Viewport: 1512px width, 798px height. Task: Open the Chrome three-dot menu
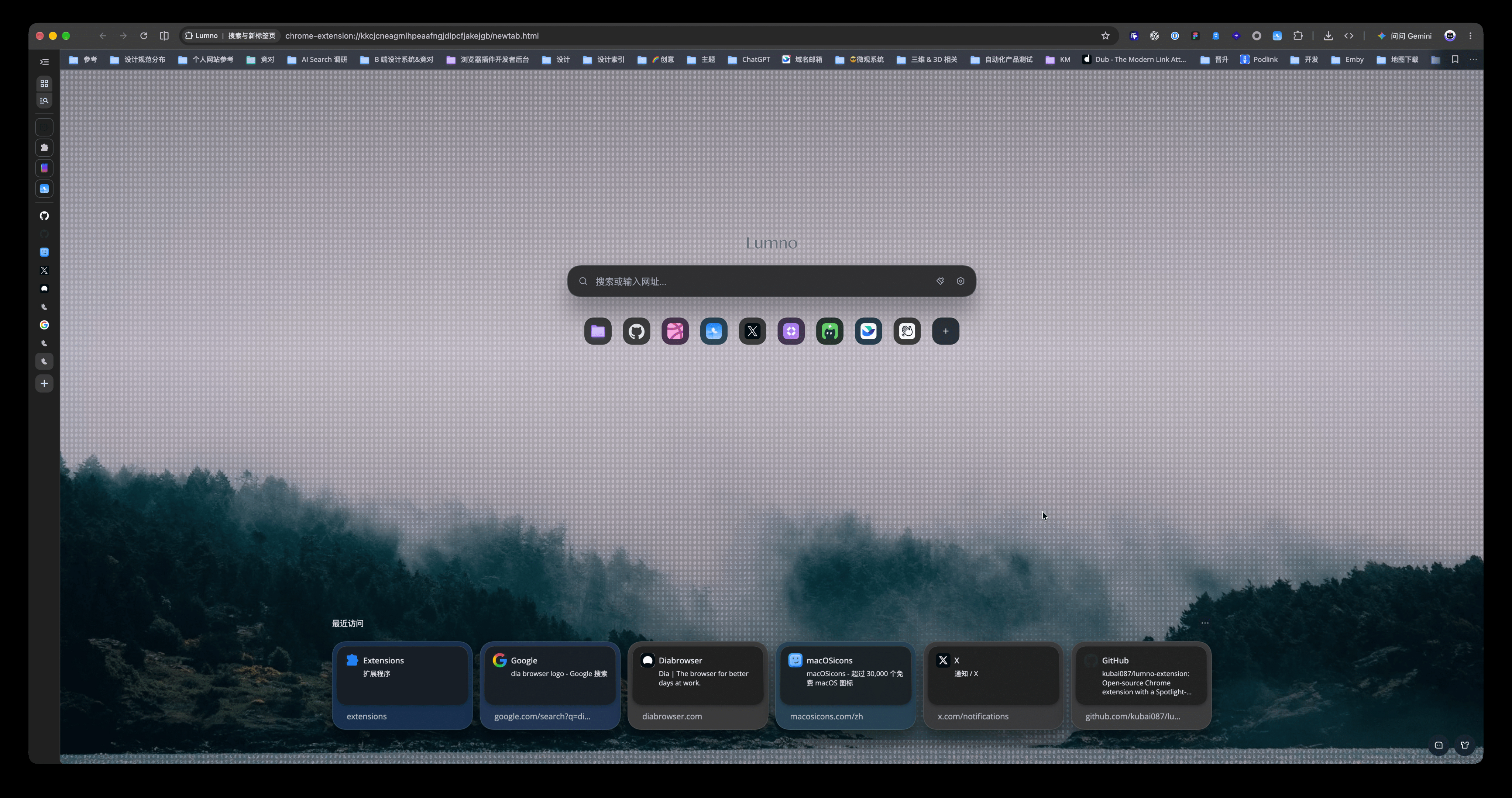[x=1470, y=36]
